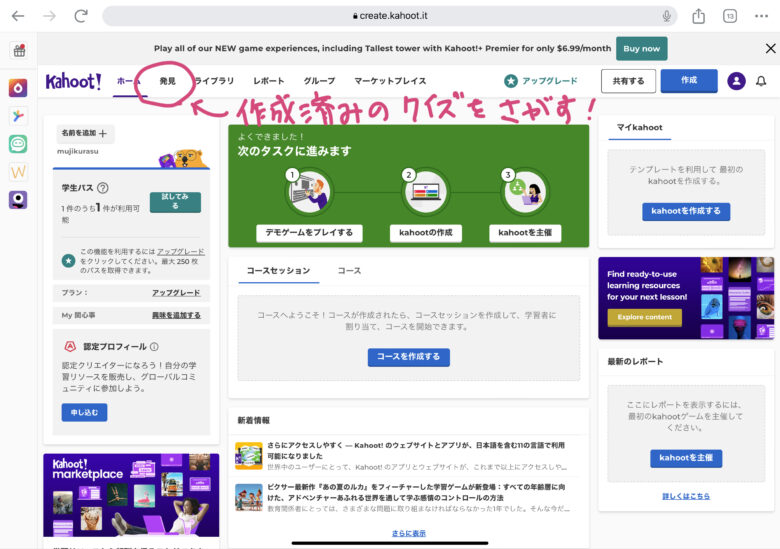Click the 詳しくはこちら link
Image resolution: width=780 pixels, height=549 pixels.
(686, 496)
